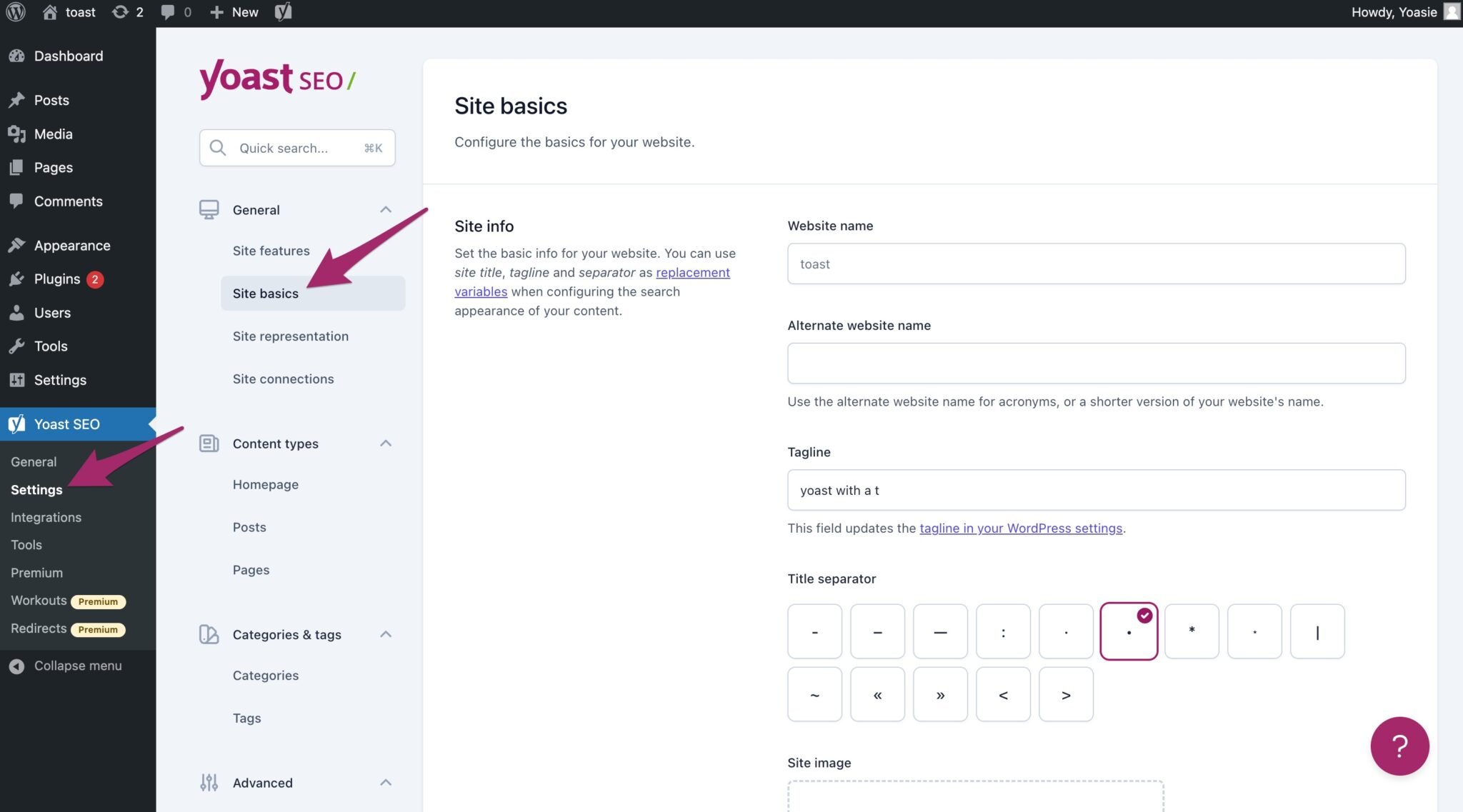Image resolution: width=1463 pixels, height=812 pixels.
Task: Click the Yoast SEO logo
Action: [x=277, y=79]
